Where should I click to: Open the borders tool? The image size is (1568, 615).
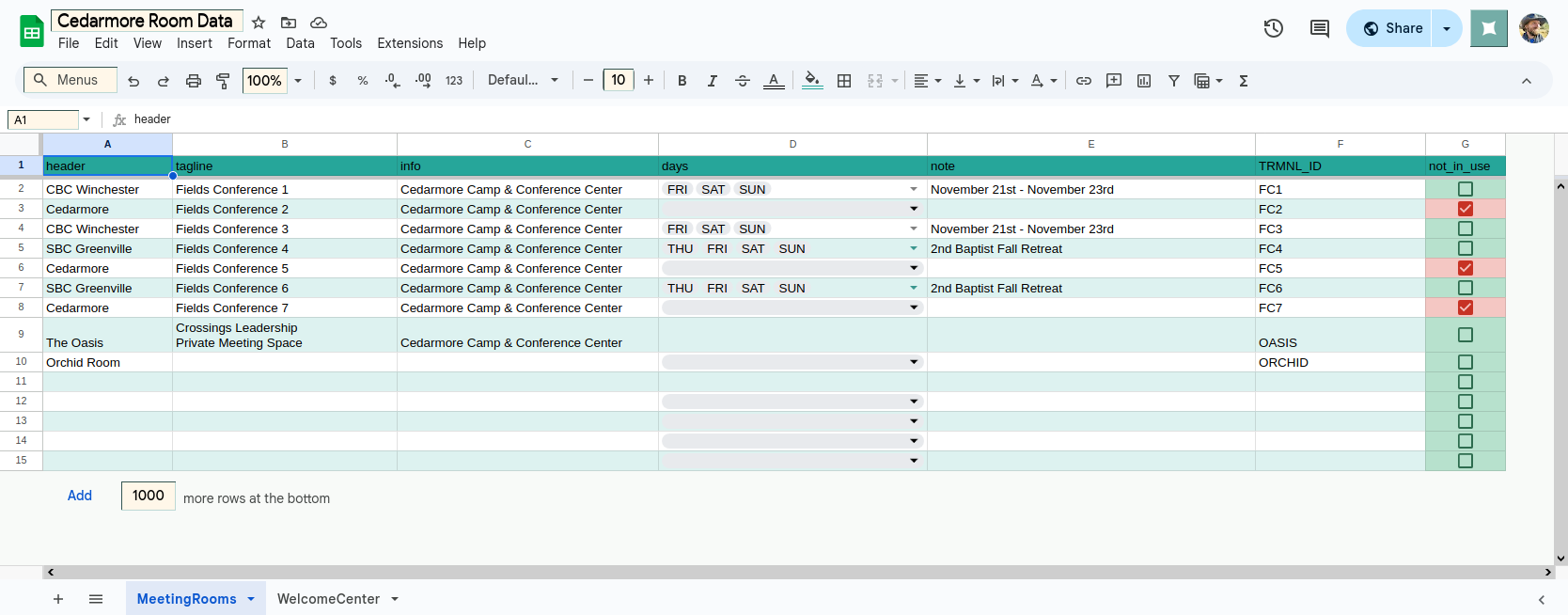click(x=844, y=81)
